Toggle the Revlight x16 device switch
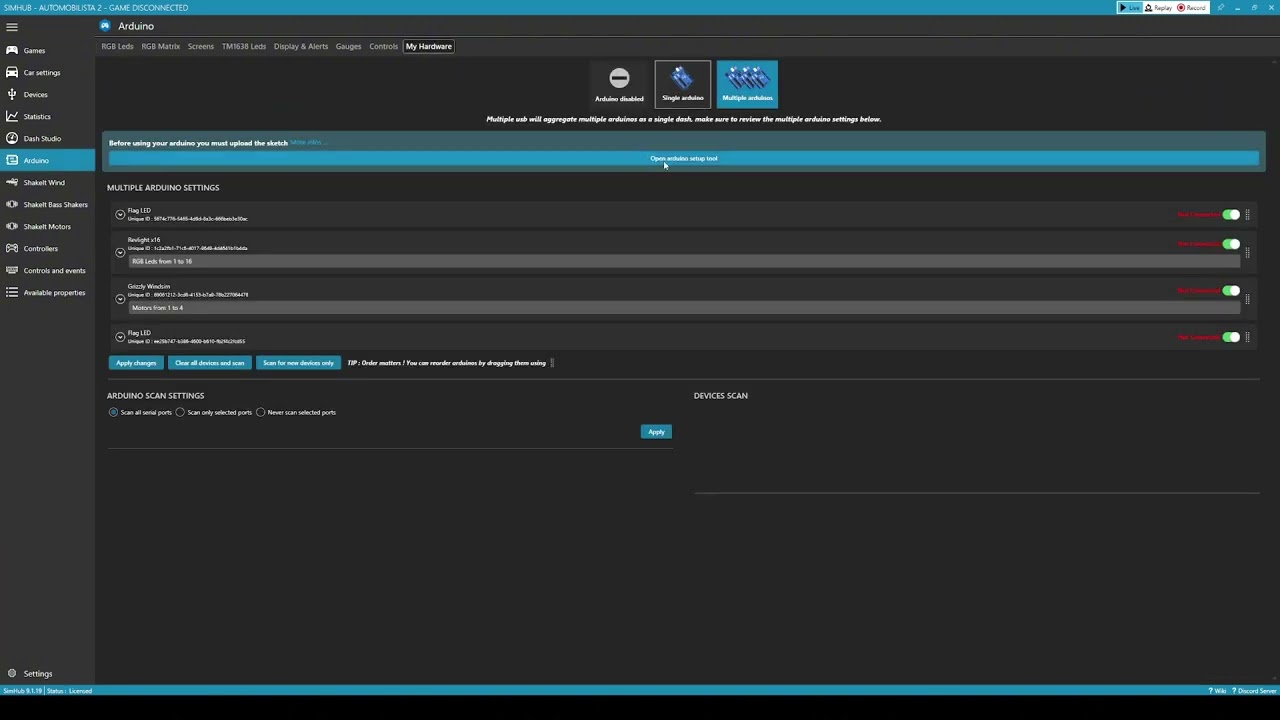The image size is (1280, 720). (1231, 244)
